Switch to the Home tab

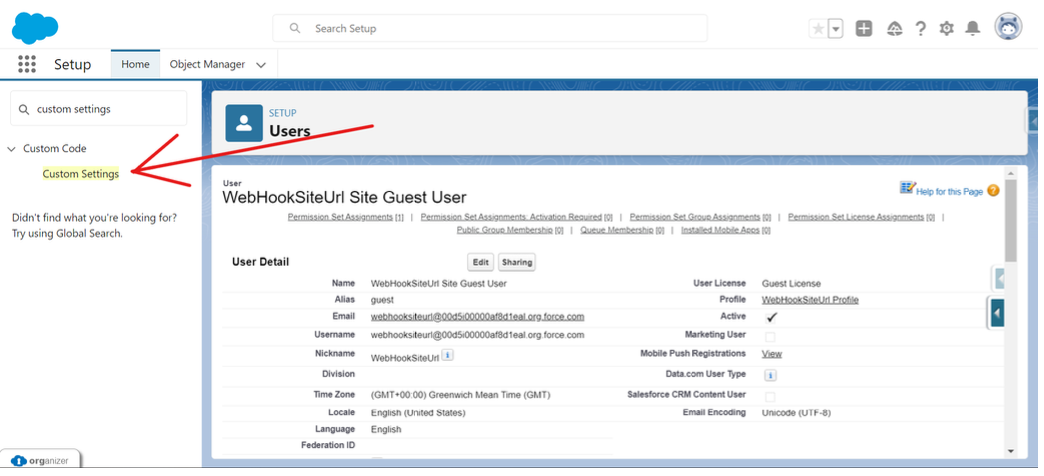(136, 65)
